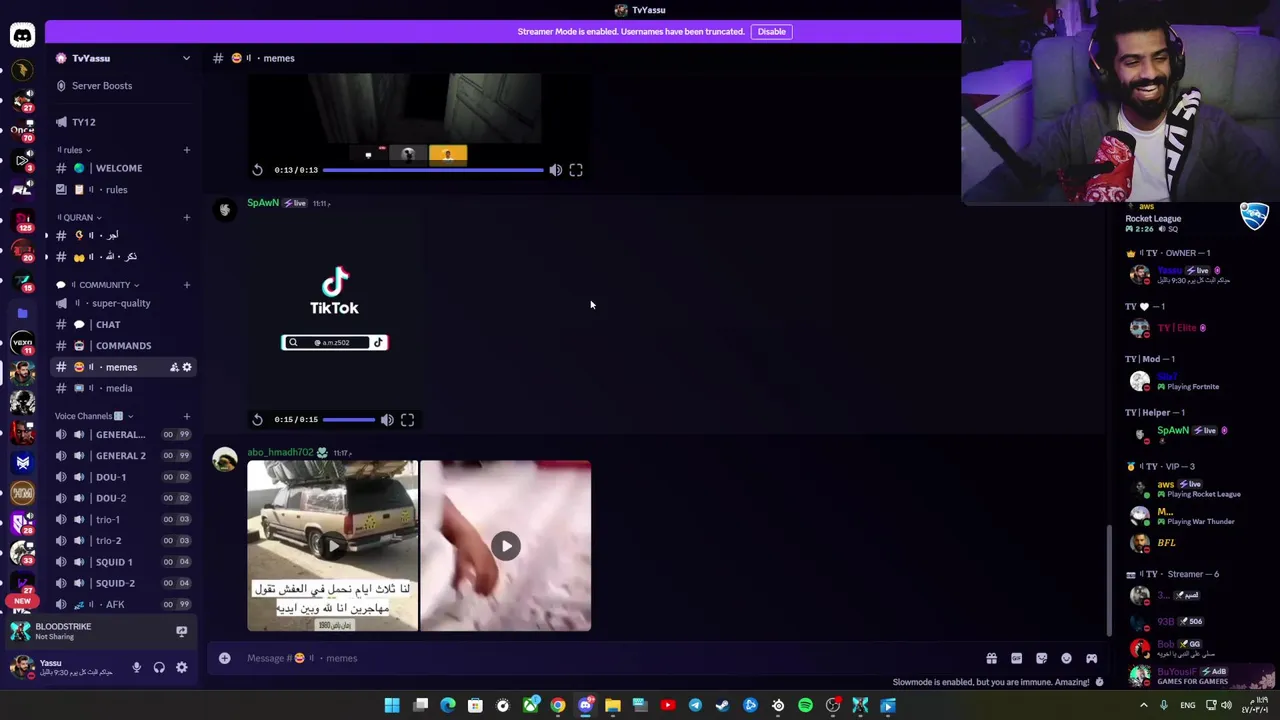Toggle microphone mute in user panel
1280x720 pixels.
click(x=136, y=667)
